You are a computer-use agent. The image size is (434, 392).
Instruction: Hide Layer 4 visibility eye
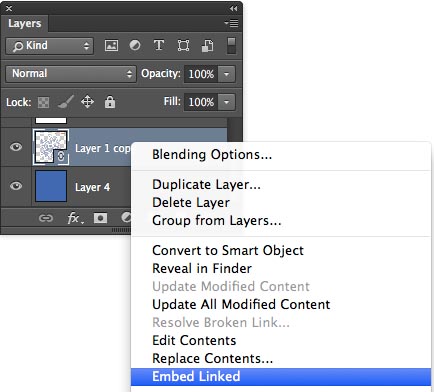(16, 186)
